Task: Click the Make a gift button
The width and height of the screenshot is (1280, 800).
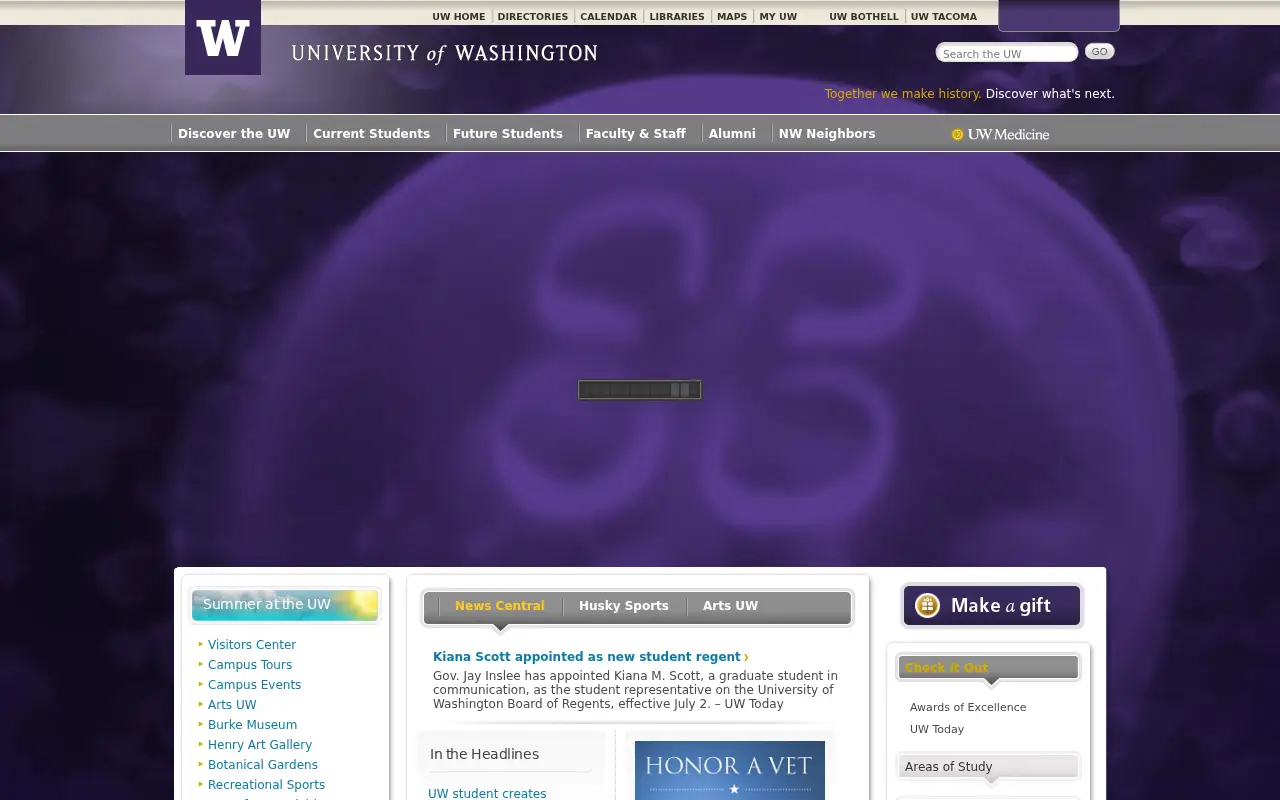Action: (x=992, y=606)
